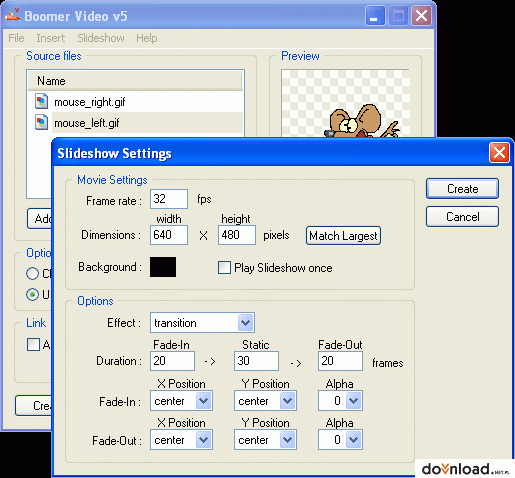Open Fade-Out Alpha dropdown
515x478 pixels.
coord(353,440)
